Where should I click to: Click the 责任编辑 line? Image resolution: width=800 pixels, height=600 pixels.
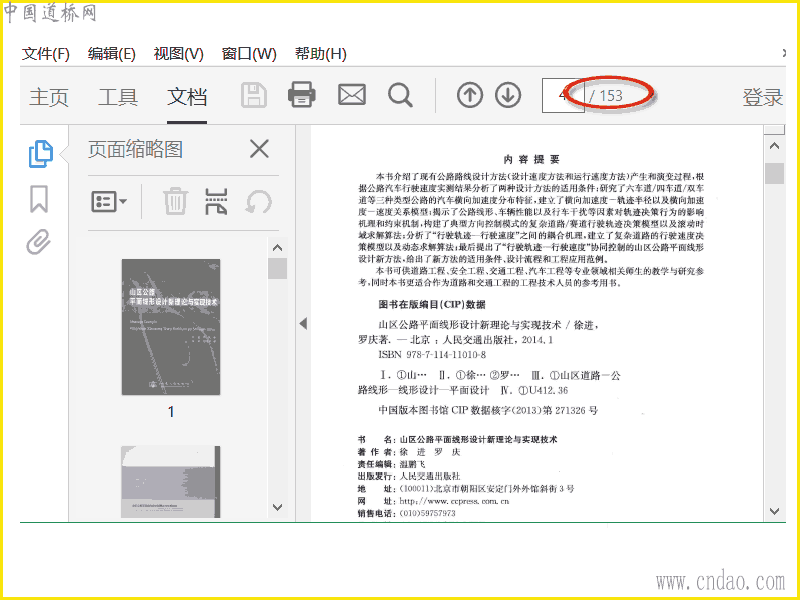click(x=392, y=464)
